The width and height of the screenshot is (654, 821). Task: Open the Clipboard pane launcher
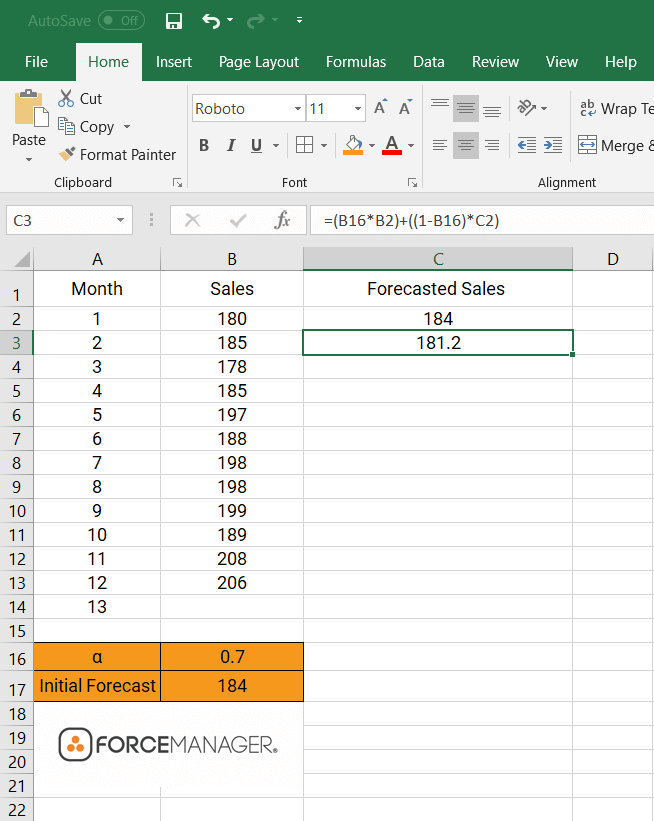(x=178, y=182)
